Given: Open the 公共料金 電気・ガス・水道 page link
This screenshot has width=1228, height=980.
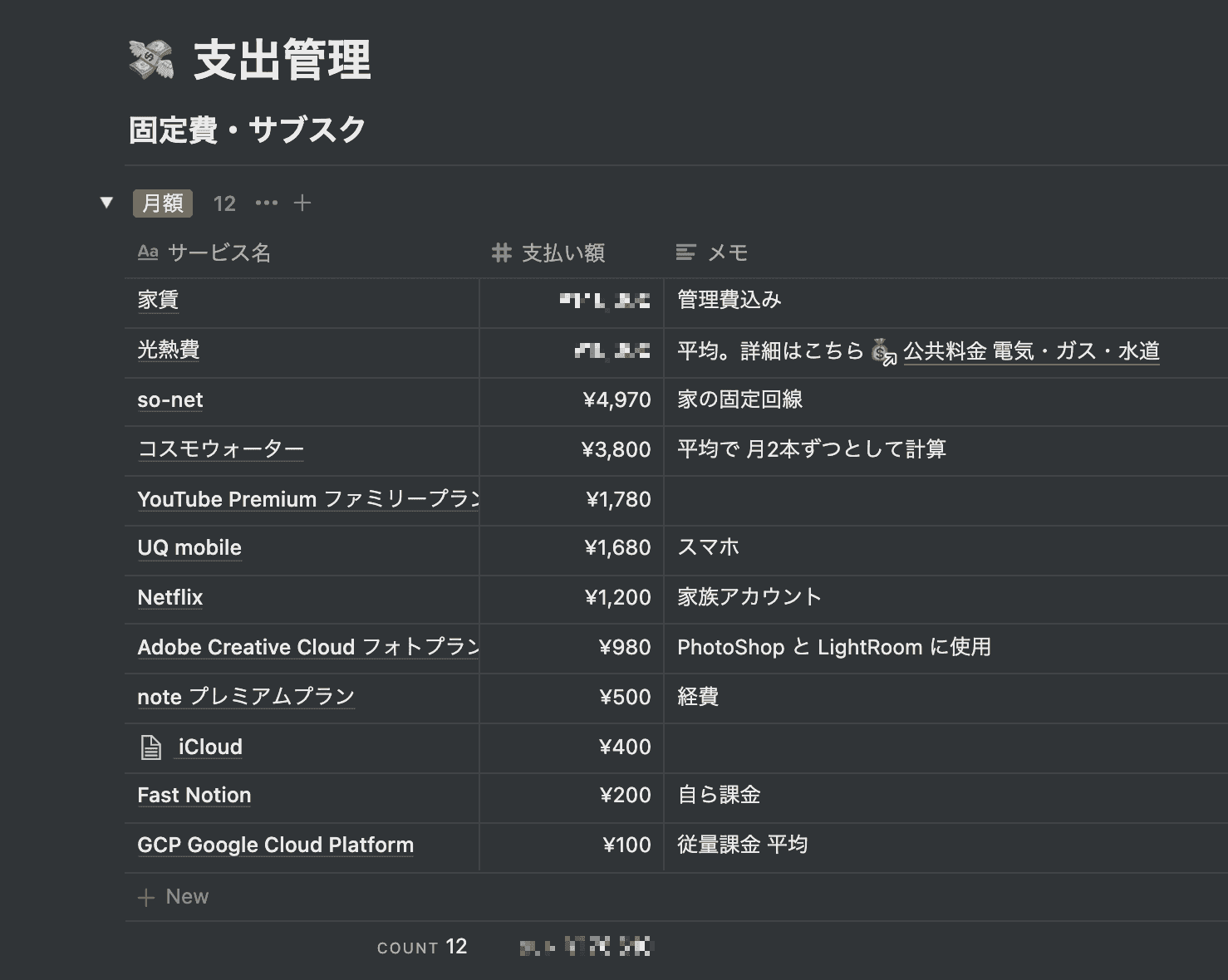Looking at the screenshot, I should click(x=1031, y=350).
